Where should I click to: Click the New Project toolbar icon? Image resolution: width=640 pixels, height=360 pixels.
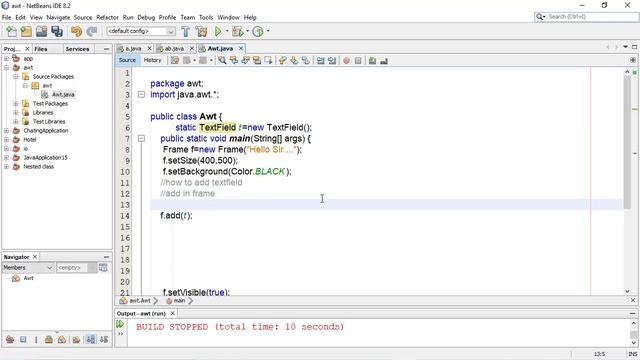coord(26,31)
